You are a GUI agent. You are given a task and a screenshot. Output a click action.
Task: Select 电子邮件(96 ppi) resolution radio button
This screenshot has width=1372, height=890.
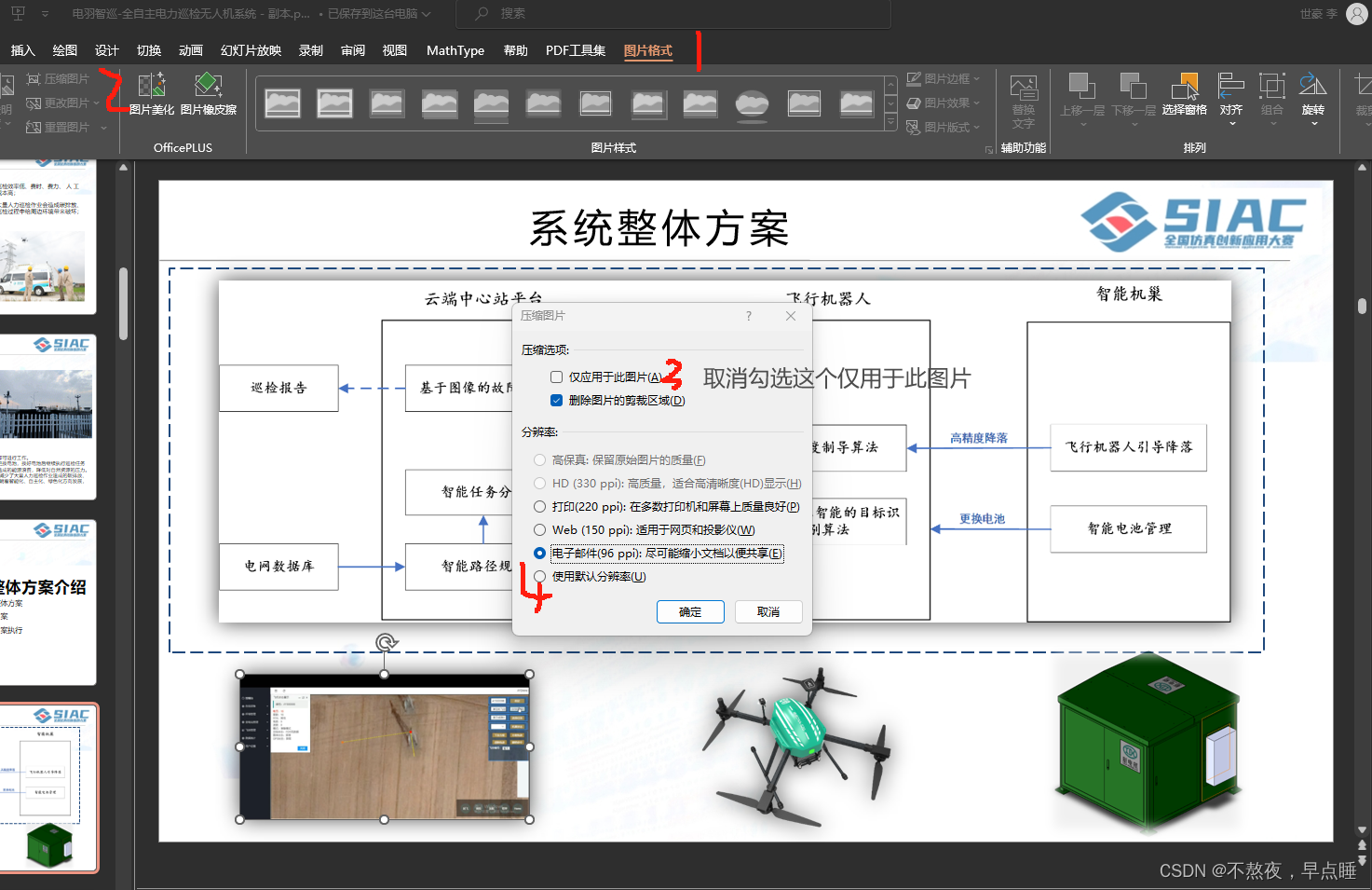[x=539, y=554]
